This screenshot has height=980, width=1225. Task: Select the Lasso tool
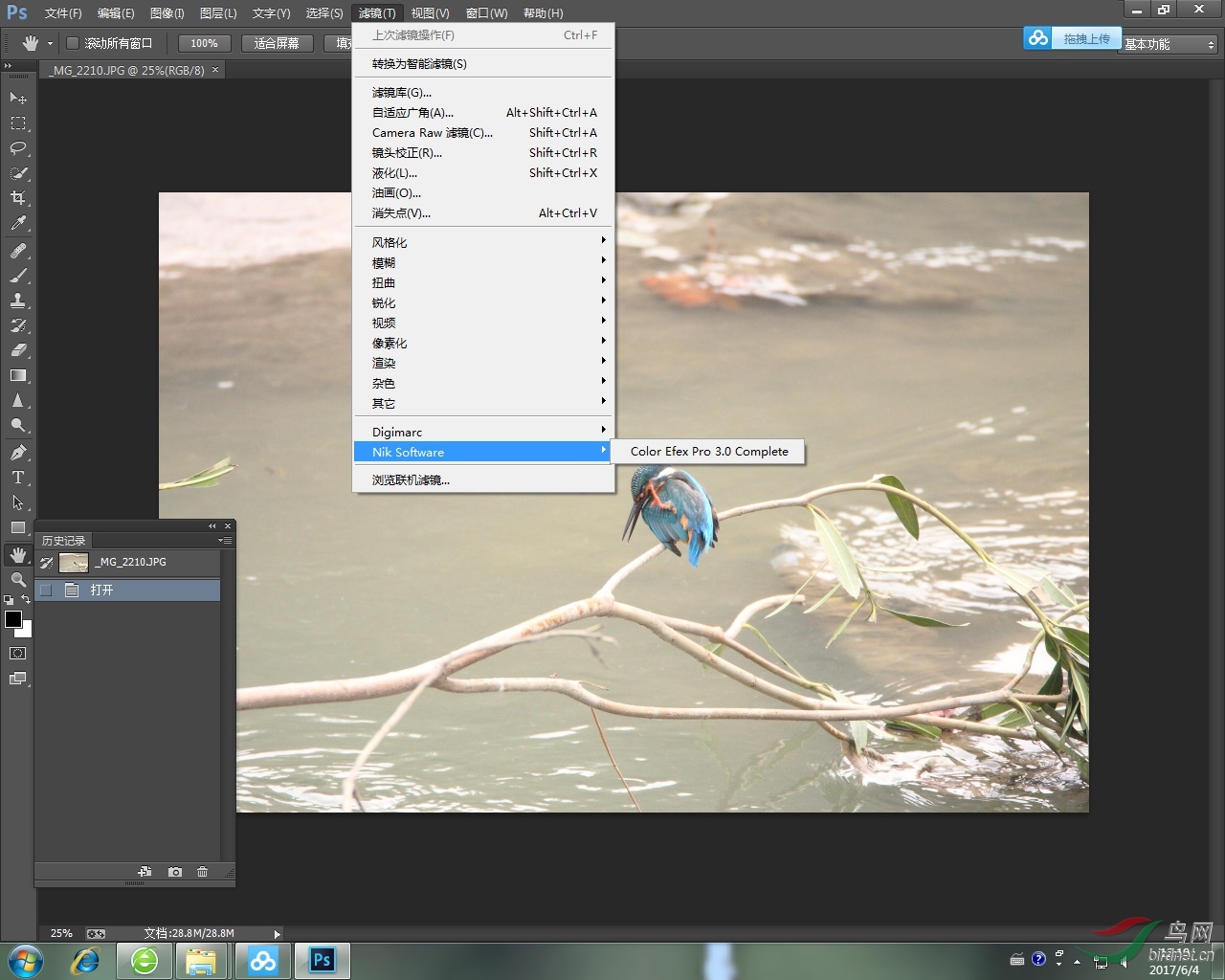[18, 148]
